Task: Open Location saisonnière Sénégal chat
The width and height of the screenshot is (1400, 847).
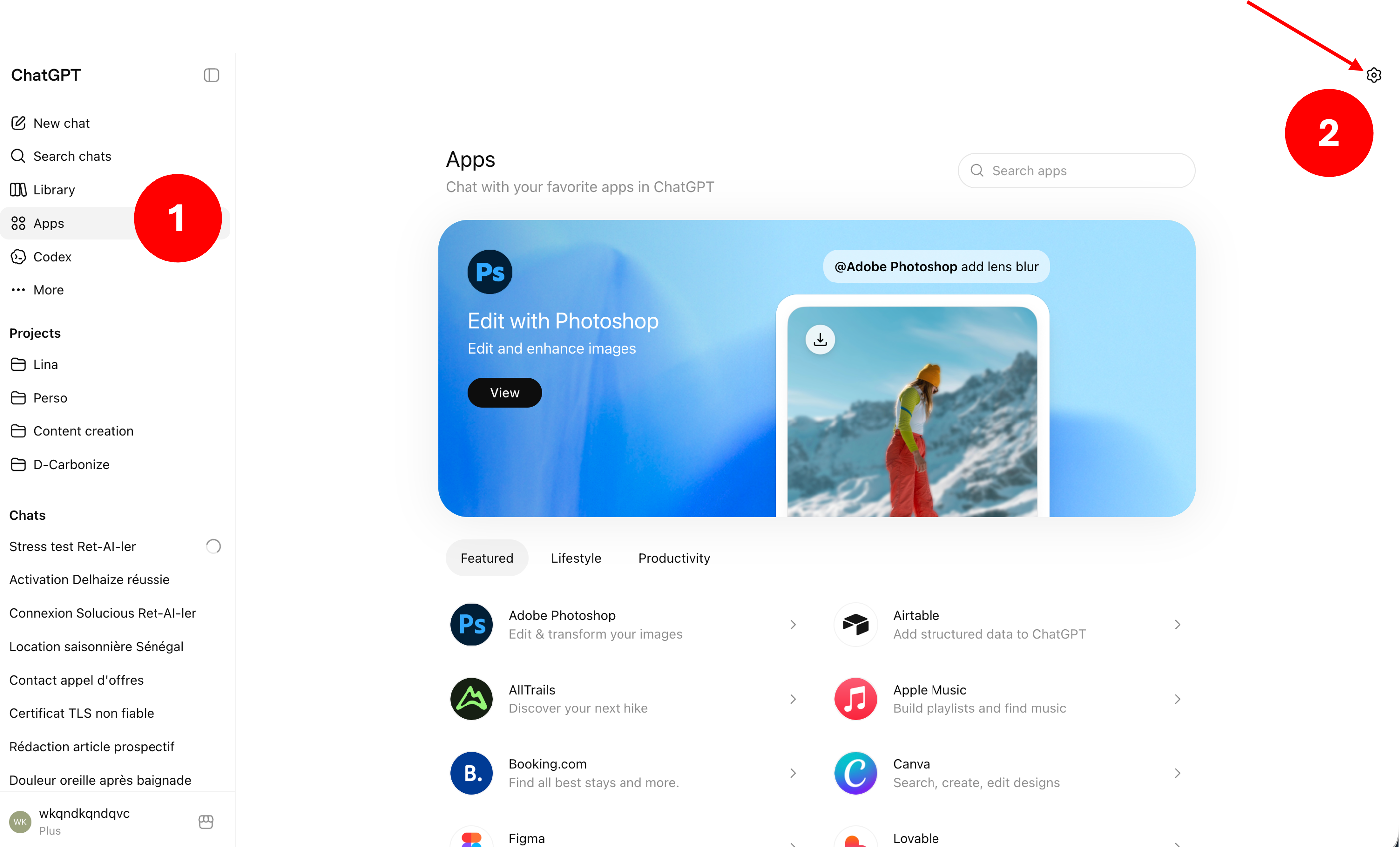Action: (115, 647)
